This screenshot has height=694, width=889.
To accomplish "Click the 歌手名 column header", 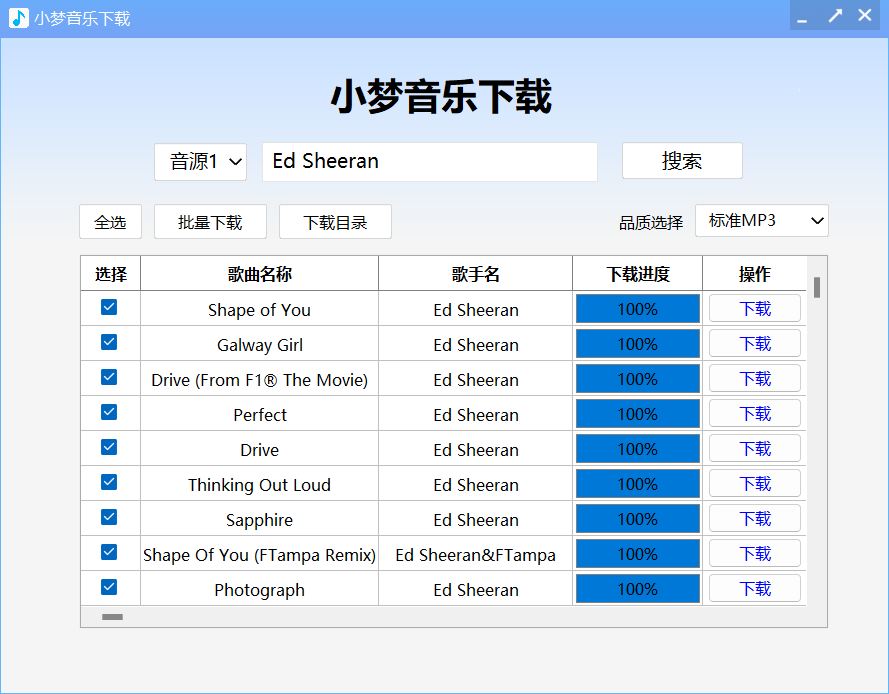I will point(476,274).
